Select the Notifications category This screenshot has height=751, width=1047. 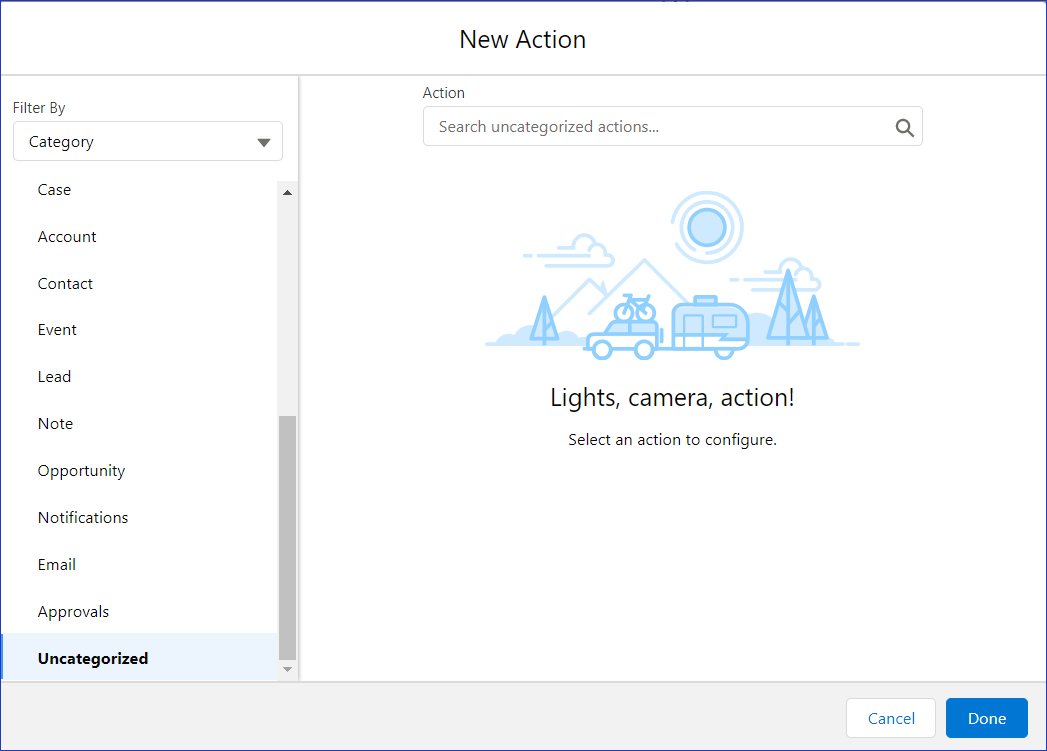[x=83, y=518]
